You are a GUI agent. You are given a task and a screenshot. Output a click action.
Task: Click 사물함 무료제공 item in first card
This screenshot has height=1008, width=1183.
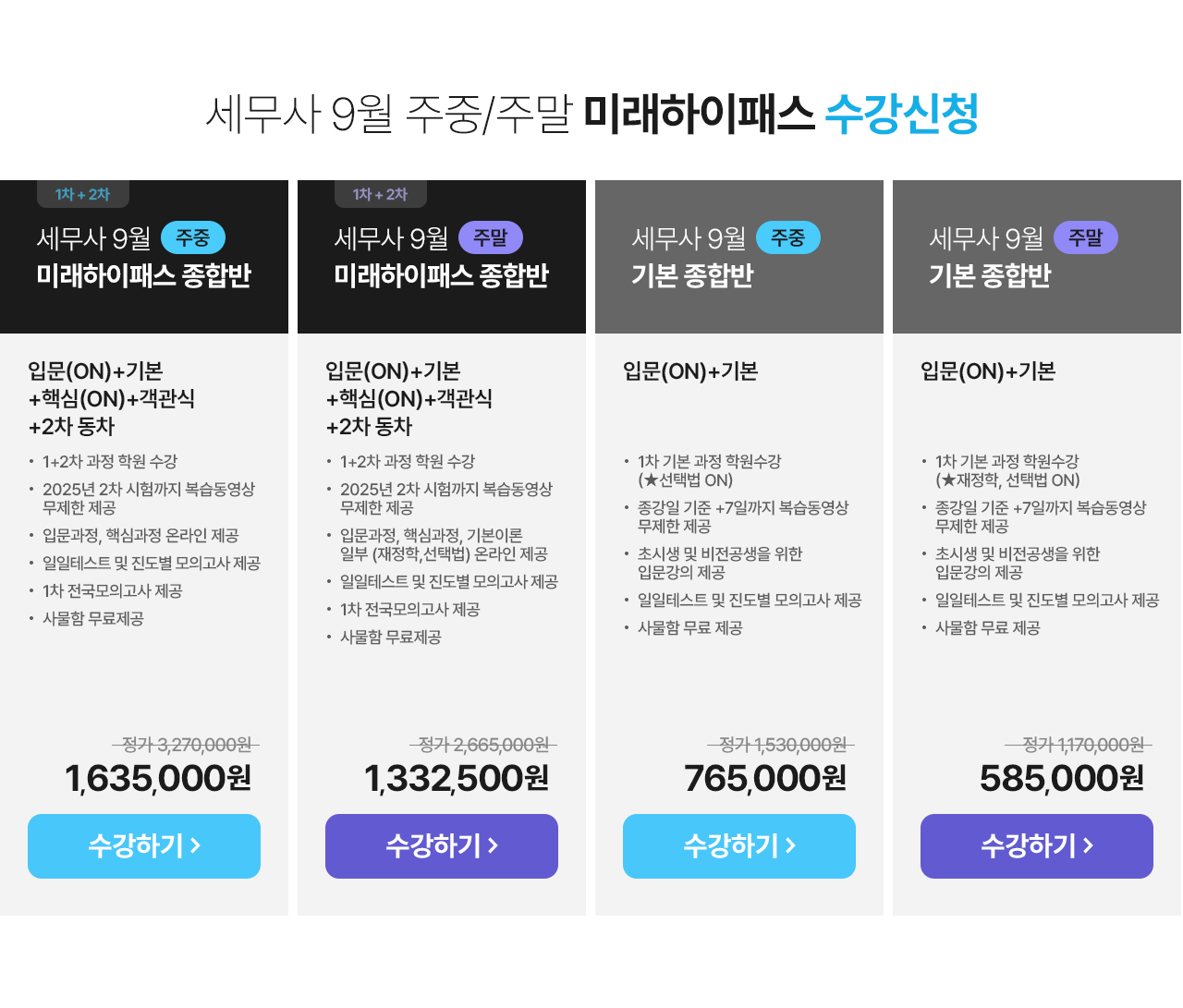click(93, 619)
